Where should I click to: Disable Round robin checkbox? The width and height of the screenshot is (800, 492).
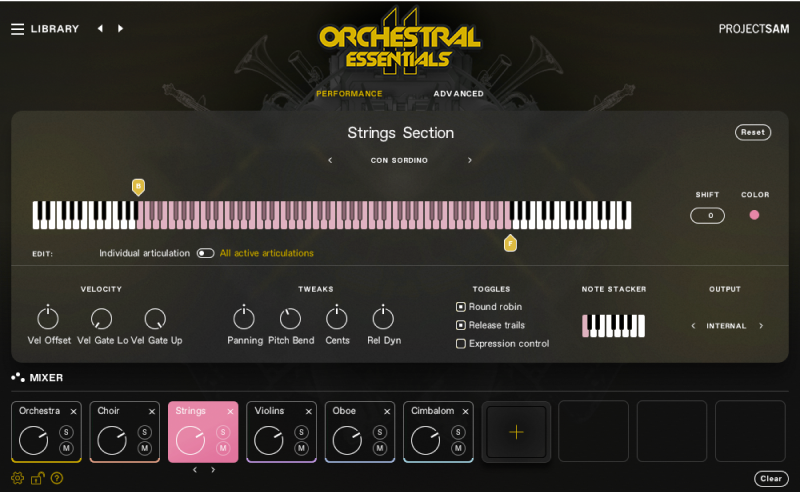pyautogui.click(x=460, y=307)
